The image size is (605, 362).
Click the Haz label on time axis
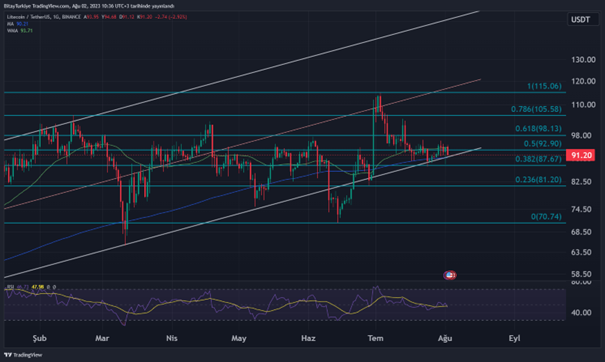tap(308, 338)
